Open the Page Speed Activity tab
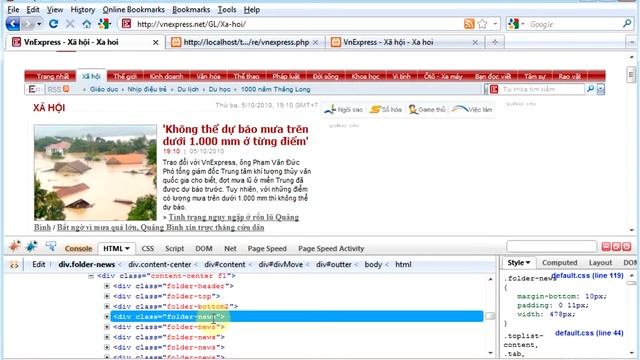 [331, 248]
